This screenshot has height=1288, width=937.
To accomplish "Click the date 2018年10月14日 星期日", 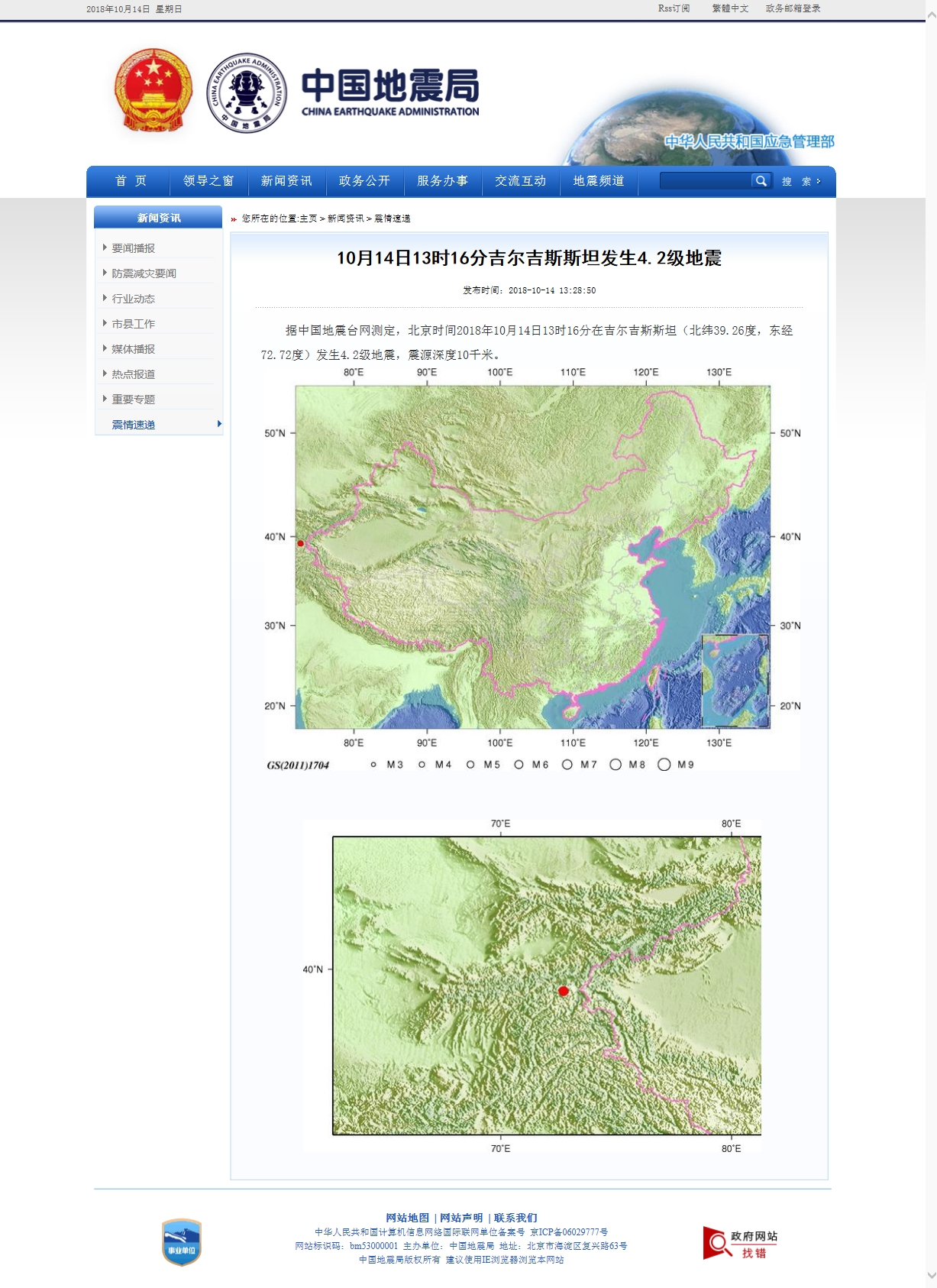I will click(134, 9).
